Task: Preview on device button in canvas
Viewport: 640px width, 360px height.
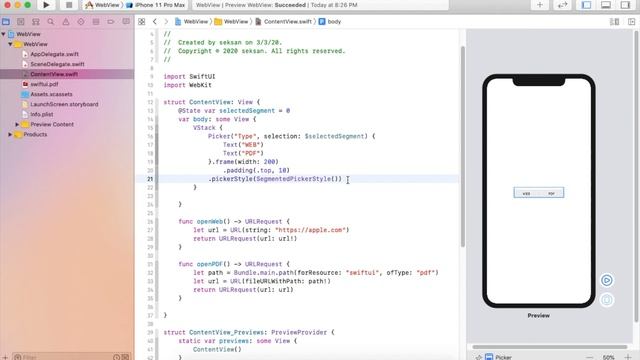Action: 607,300
